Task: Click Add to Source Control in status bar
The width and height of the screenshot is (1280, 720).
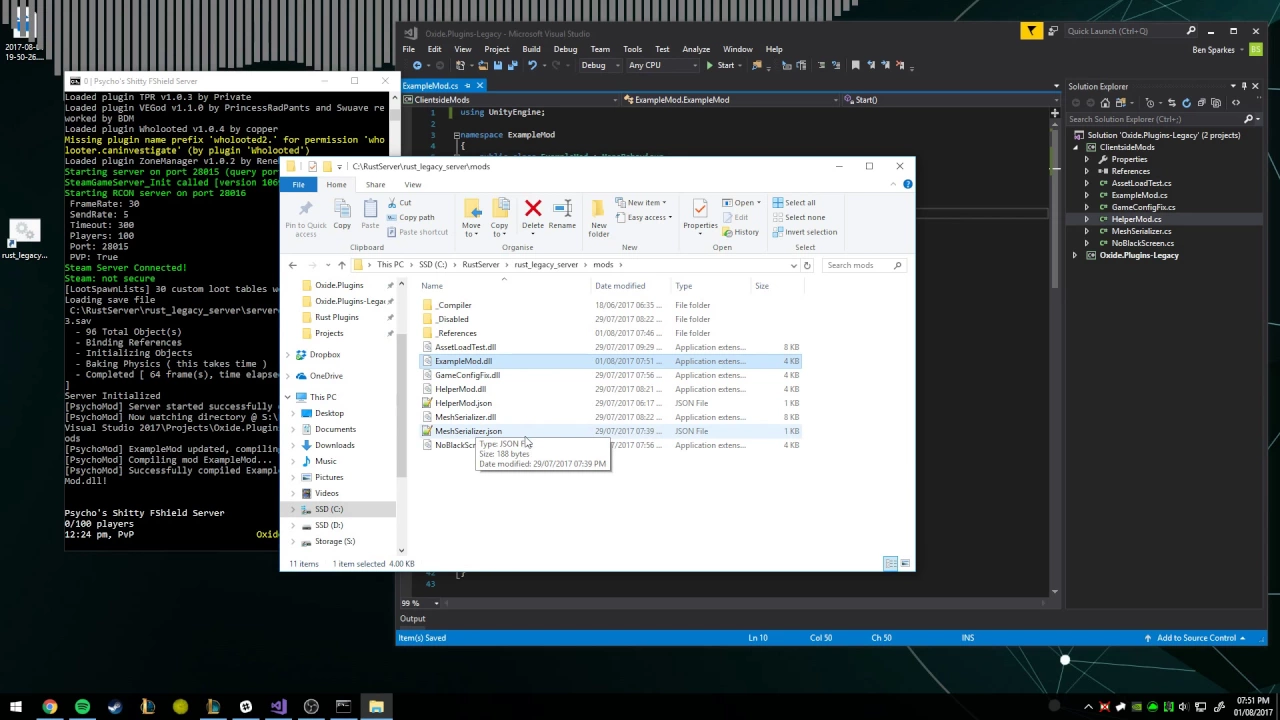Action: (x=1196, y=638)
